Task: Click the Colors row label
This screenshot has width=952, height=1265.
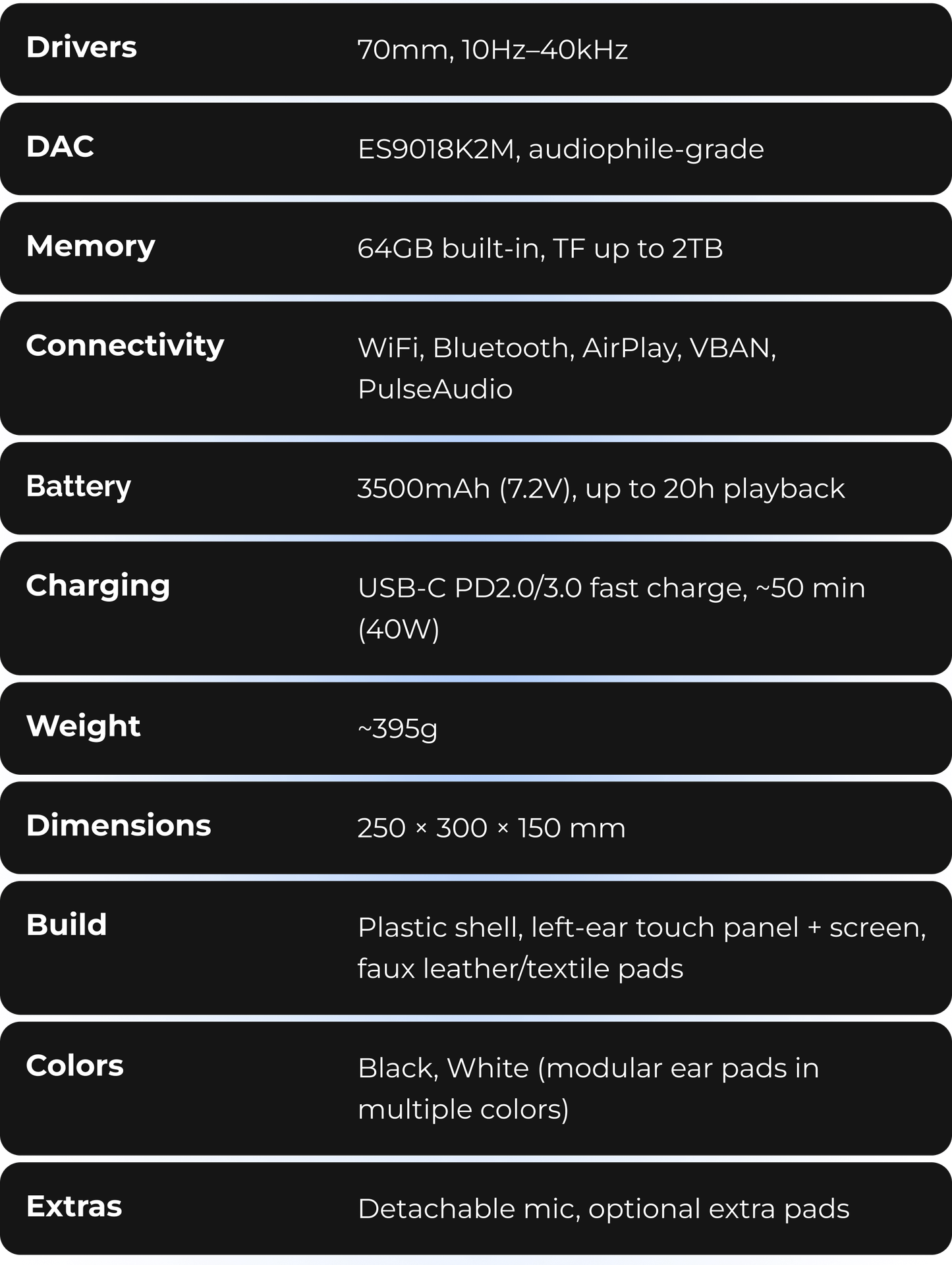Action: pyautogui.click(x=74, y=1066)
